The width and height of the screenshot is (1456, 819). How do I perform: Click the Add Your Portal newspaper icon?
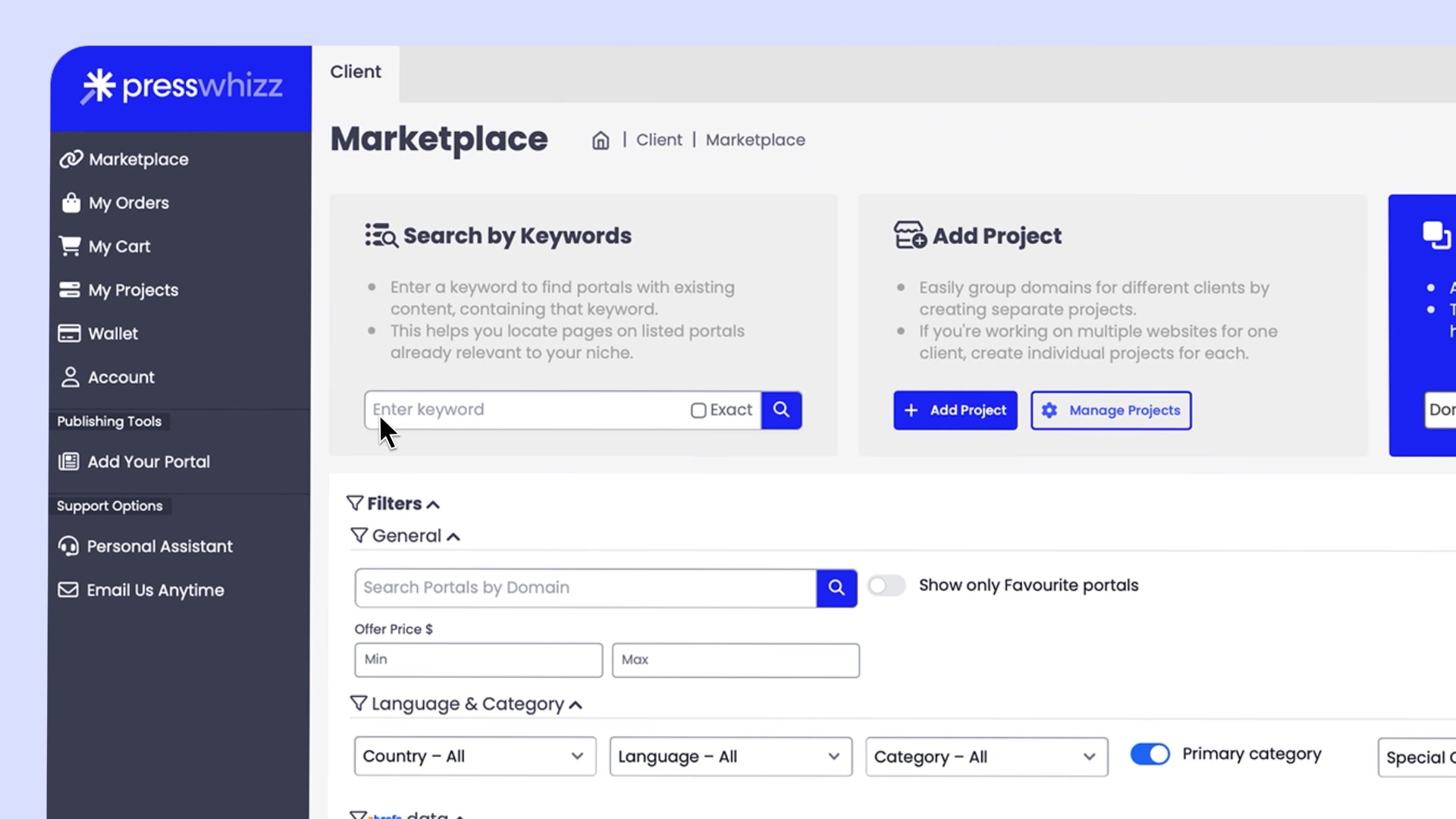pyautogui.click(x=68, y=461)
